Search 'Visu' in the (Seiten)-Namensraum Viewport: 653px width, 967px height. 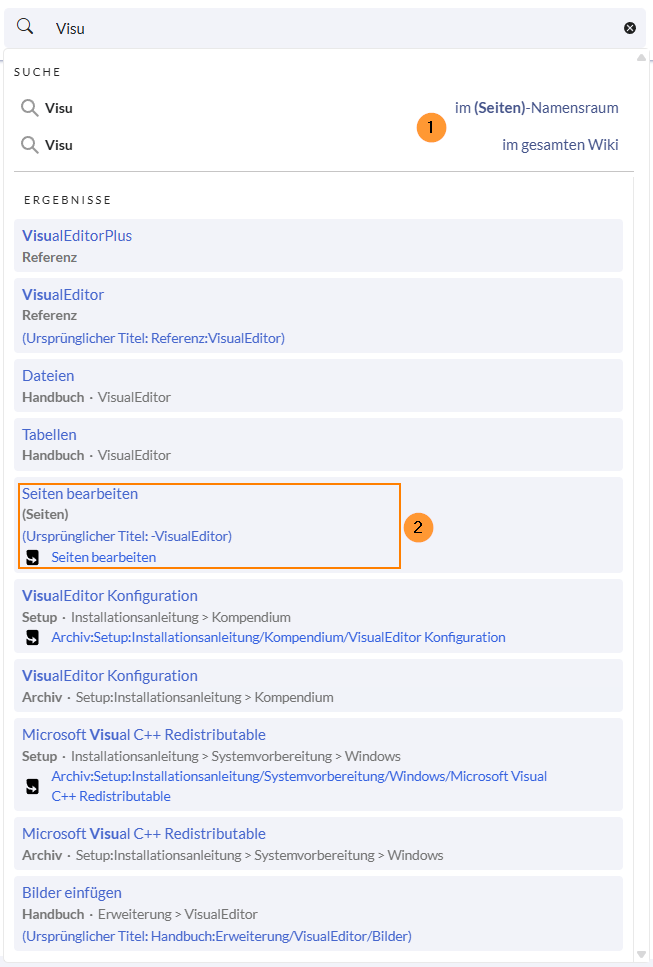[536, 108]
